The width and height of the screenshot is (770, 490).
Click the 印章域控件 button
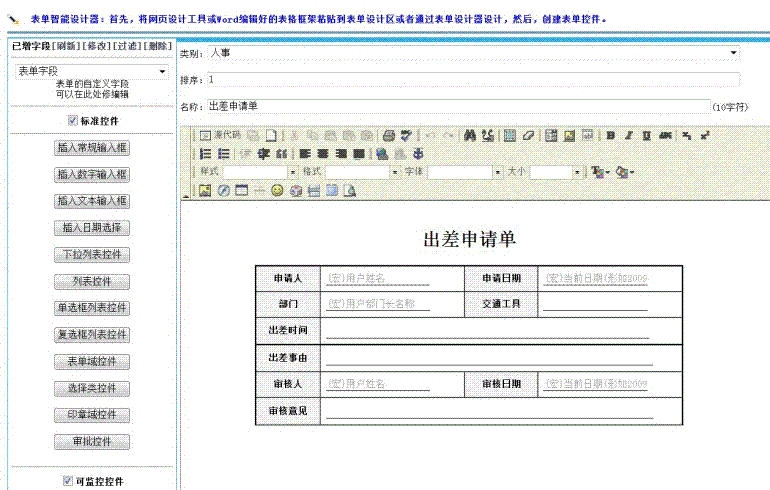tap(92, 415)
